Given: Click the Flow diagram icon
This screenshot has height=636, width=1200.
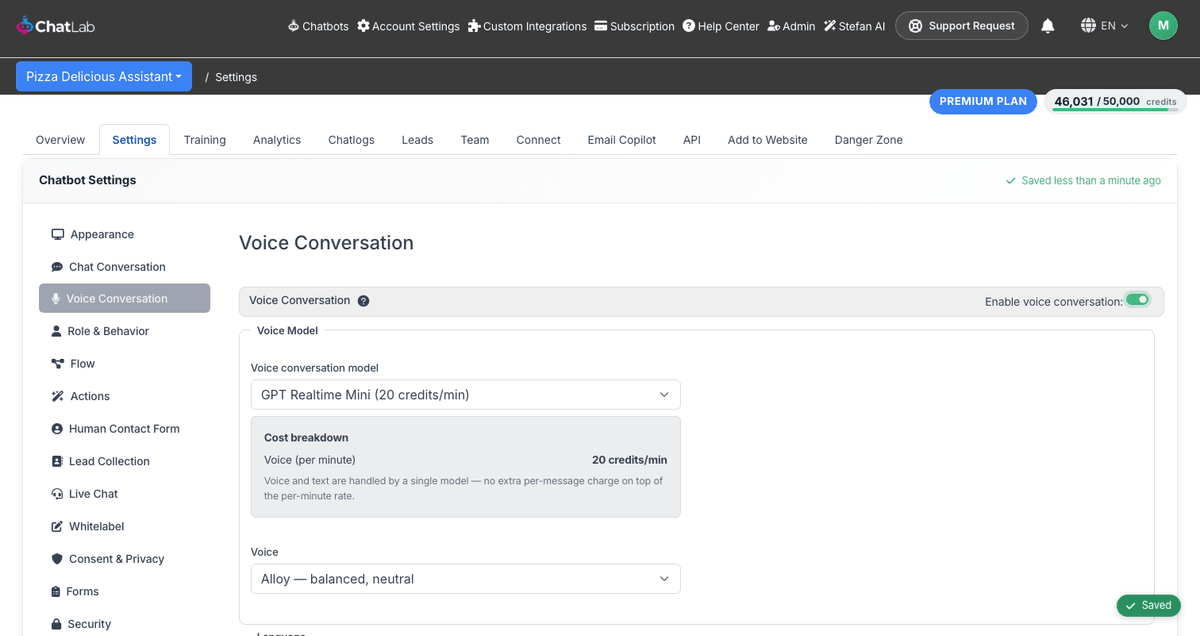Looking at the screenshot, I should [x=57, y=364].
